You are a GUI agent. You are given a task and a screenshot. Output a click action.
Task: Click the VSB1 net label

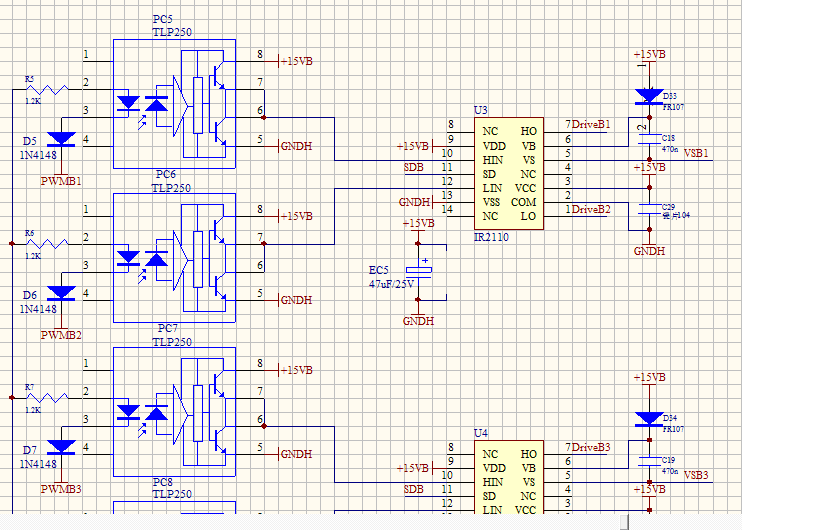(x=697, y=153)
